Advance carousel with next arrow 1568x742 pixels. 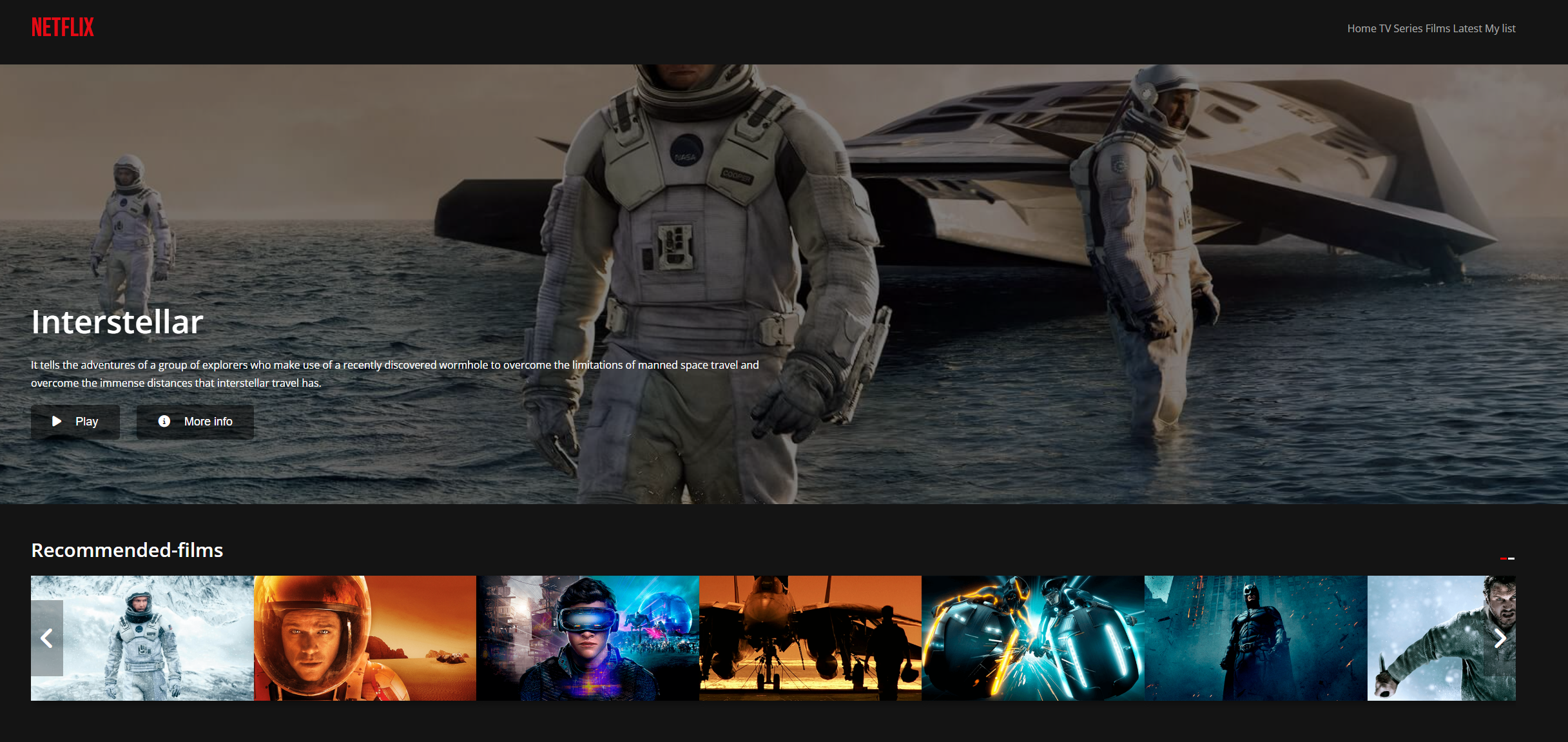[1500, 638]
